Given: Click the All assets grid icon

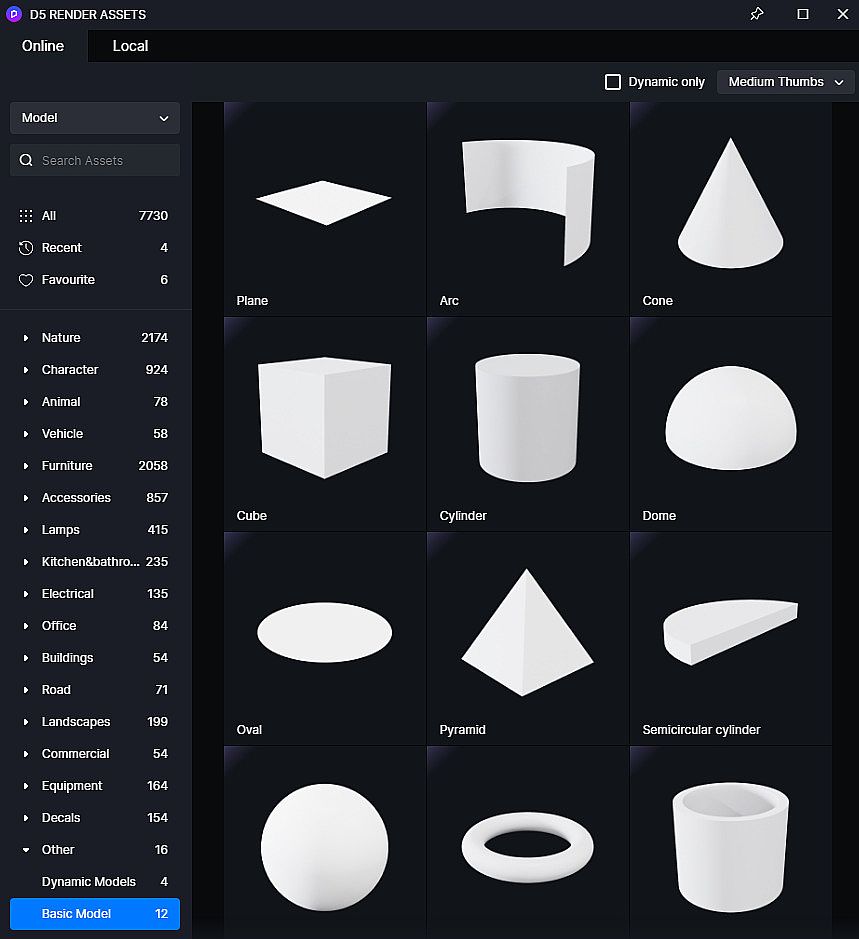Looking at the screenshot, I should click(x=26, y=216).
